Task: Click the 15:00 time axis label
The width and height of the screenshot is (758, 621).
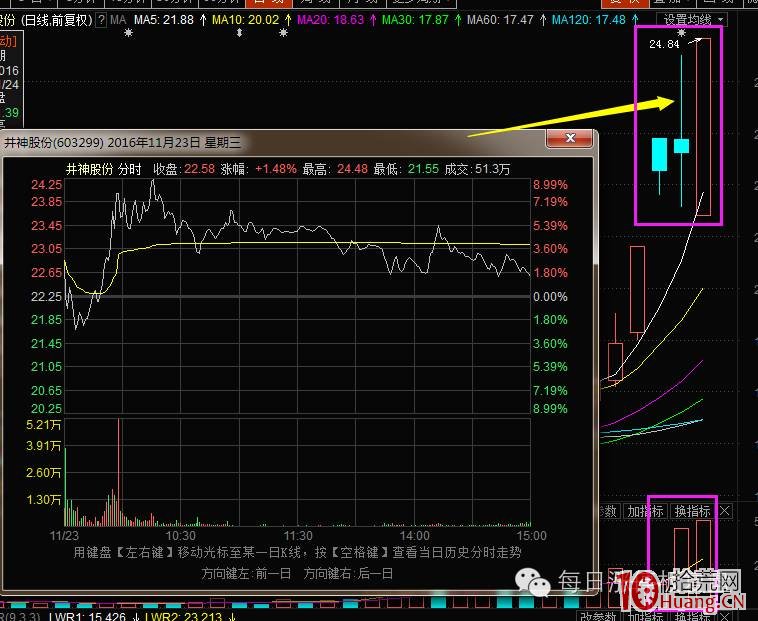Action: [531, 536]
